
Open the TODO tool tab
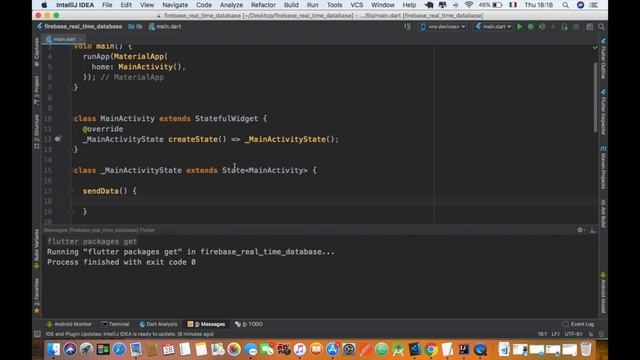[x=249, y=324]
